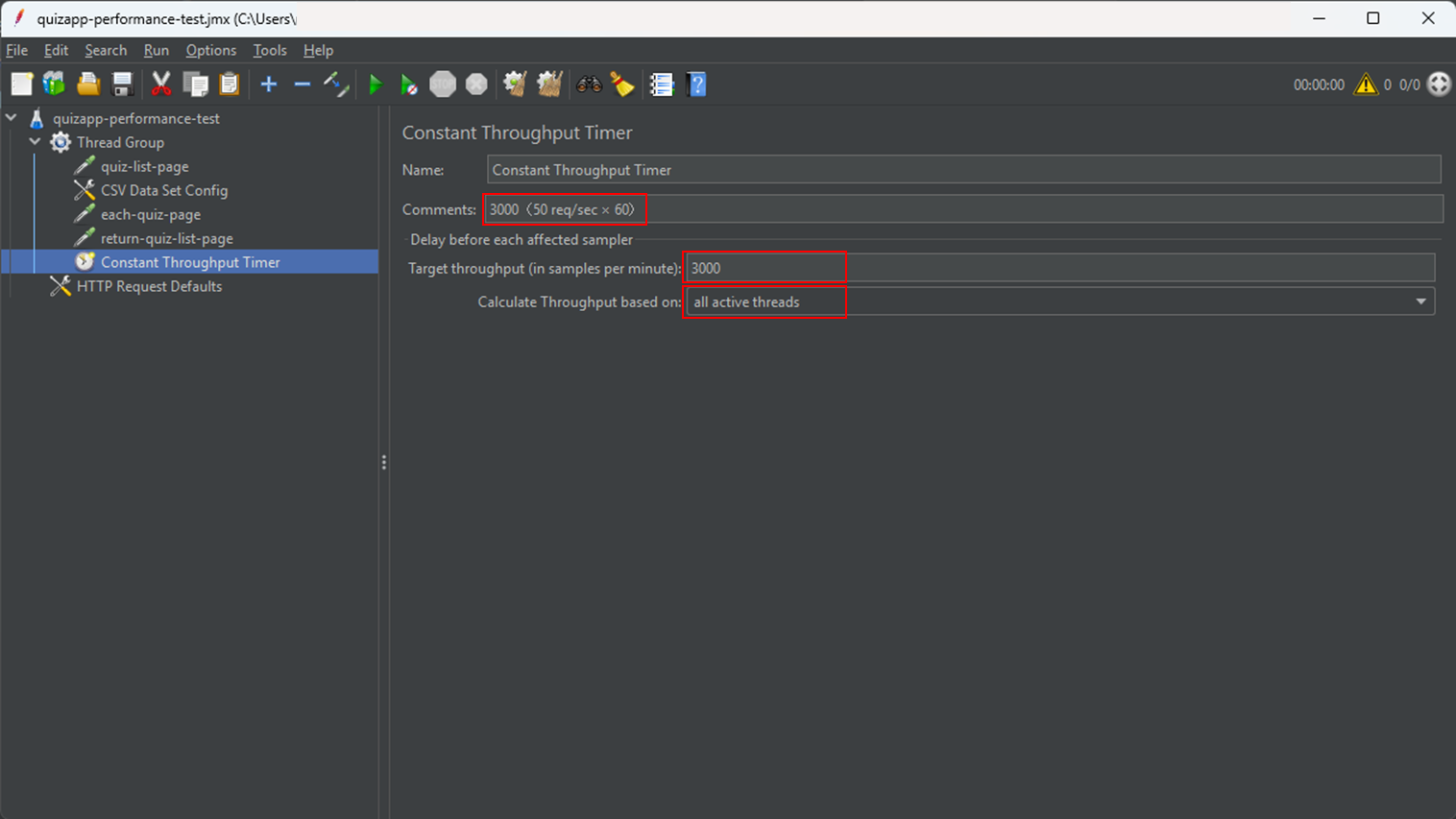The height and width of the screenshot is (819, 1456).
Task: Open the Function Helper list icon
Action: click(x=662, y=85)
